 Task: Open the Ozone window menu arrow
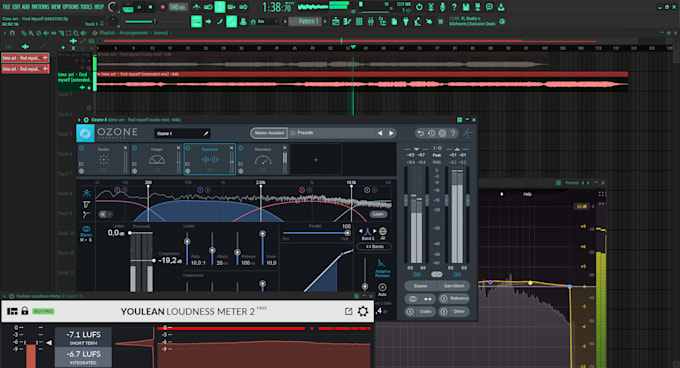79,120
